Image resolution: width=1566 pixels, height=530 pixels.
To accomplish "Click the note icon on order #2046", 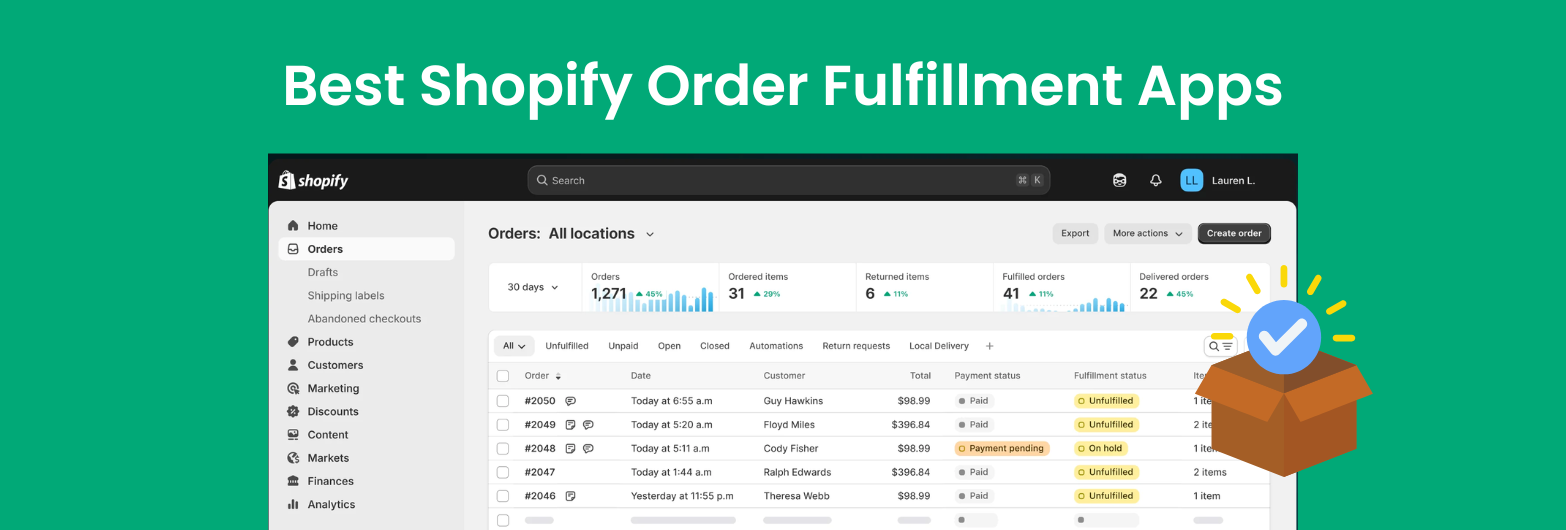I will [x=570, y=496].
